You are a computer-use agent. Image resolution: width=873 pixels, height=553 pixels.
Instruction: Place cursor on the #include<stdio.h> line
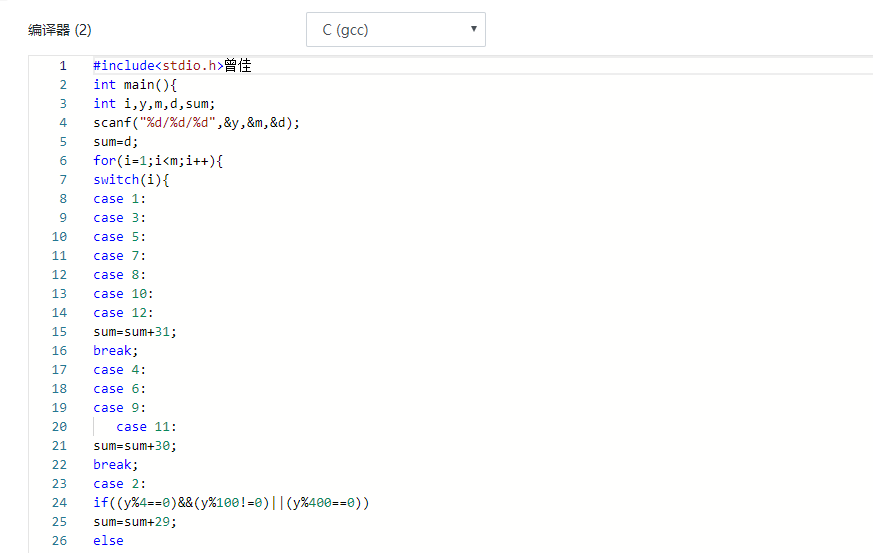pos(157,66)
